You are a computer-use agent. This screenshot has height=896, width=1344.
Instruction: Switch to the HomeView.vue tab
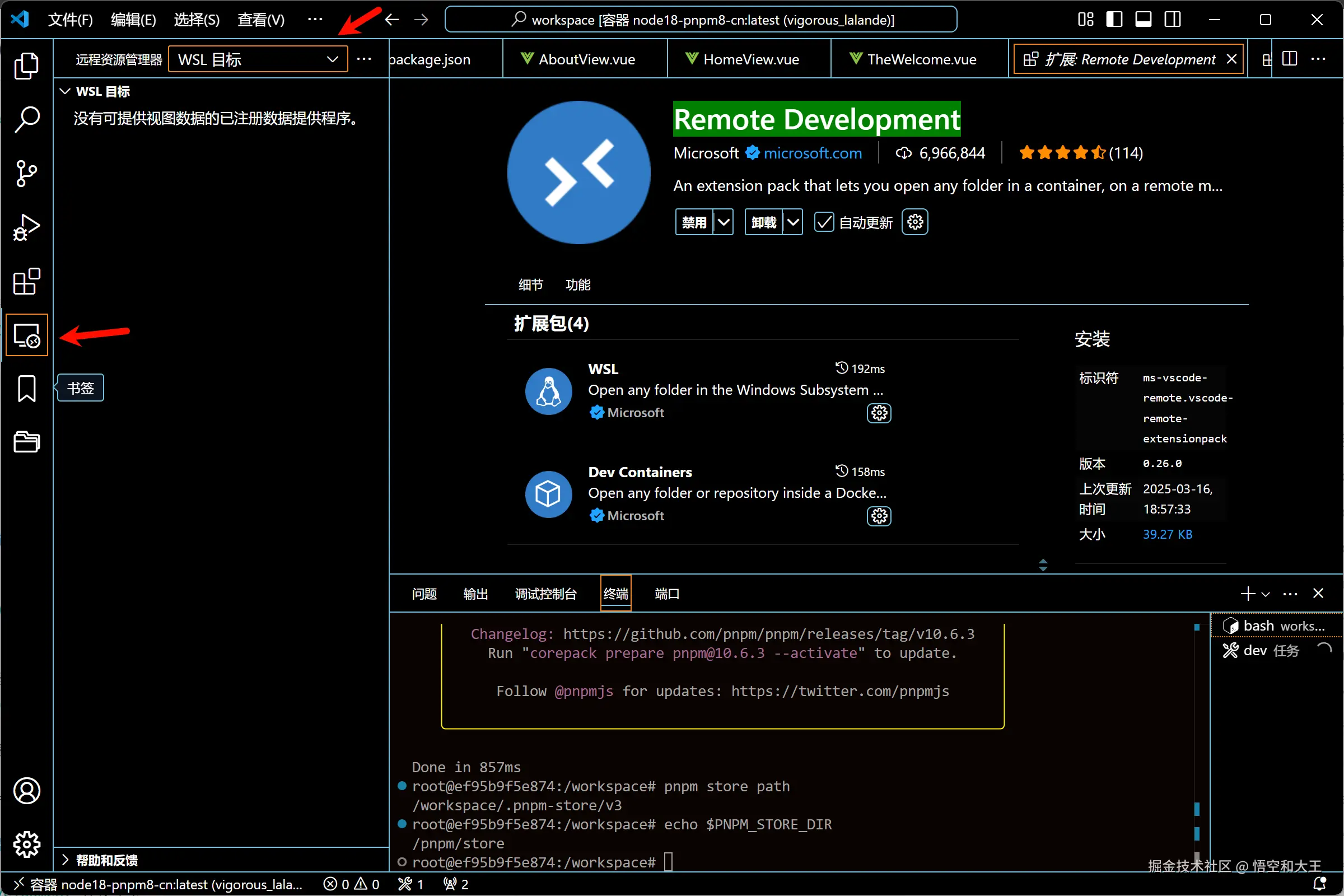[x=750, y=59]
